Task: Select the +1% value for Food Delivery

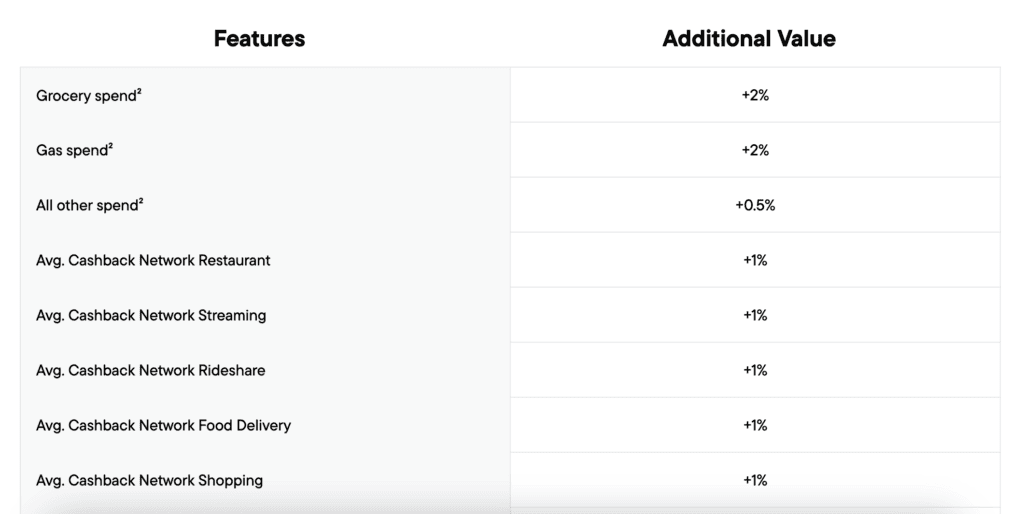Action: tap(755, 426)
